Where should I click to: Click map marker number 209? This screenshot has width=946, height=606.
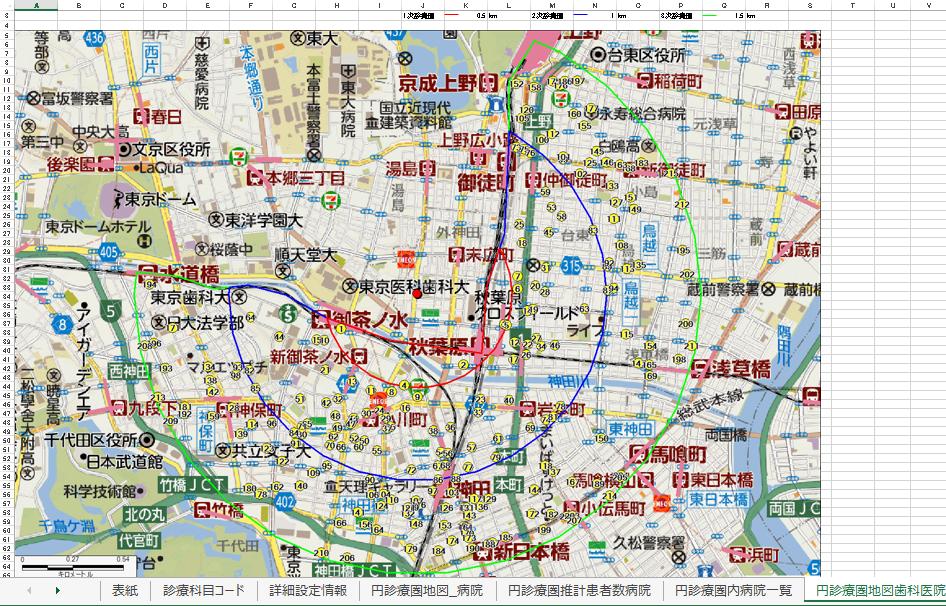pyautogui.click(x=171, y=421)
